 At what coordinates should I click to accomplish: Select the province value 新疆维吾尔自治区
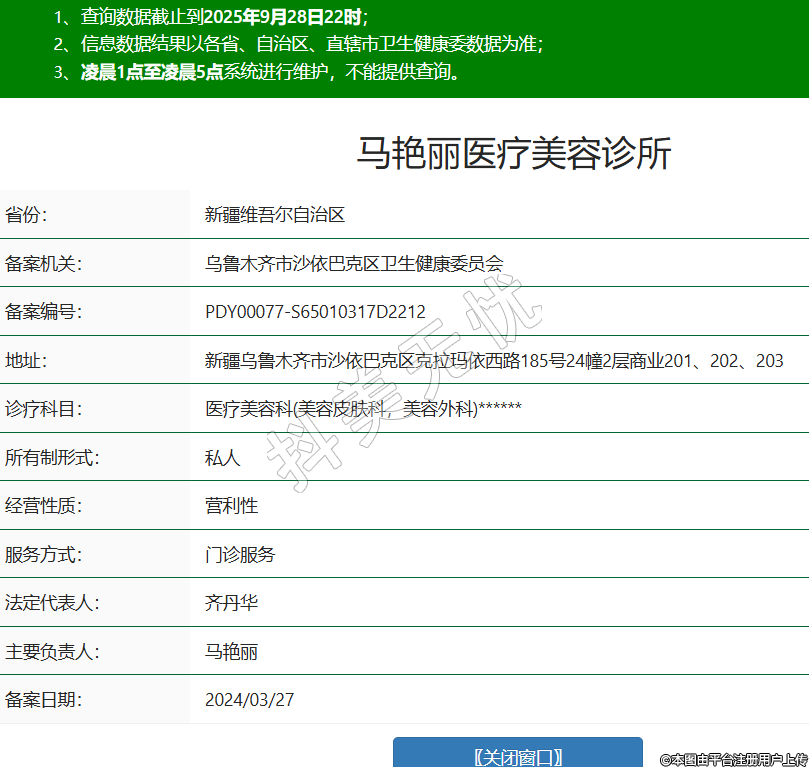(x=275, y=214)
